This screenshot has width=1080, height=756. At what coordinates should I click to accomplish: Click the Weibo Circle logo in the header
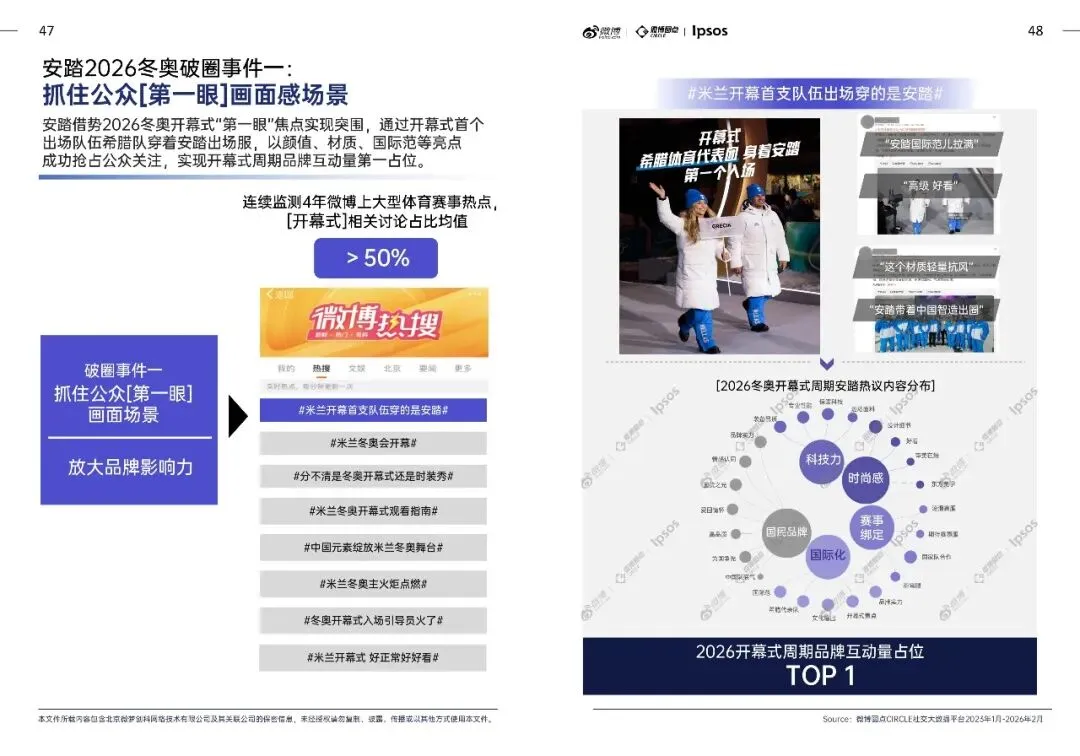tap(656, 32)
